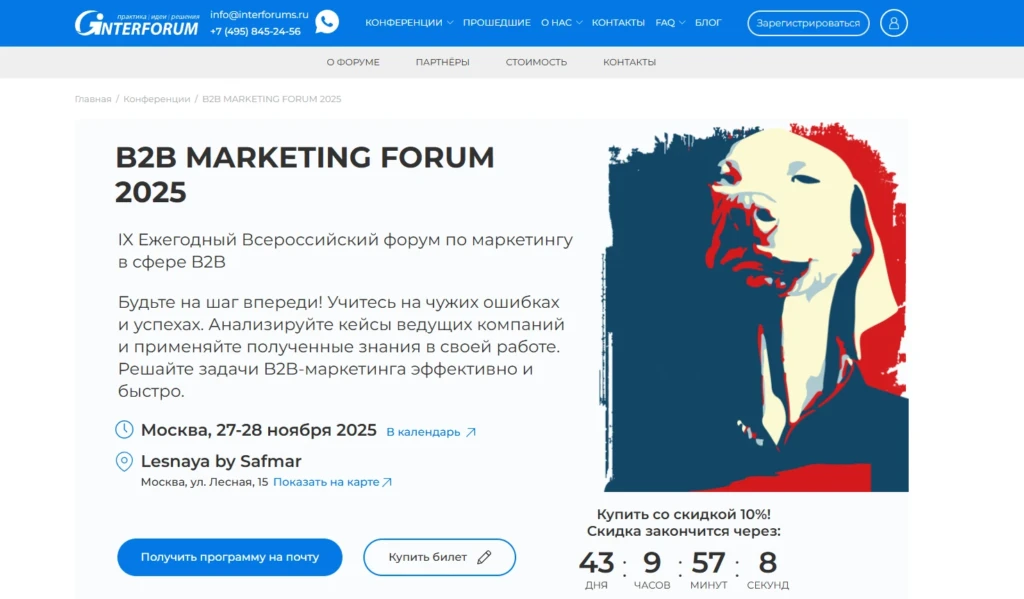The image size is (1024, 599).
Task: Click the countdown hours value 9
Action: click(x=652, y=562)
